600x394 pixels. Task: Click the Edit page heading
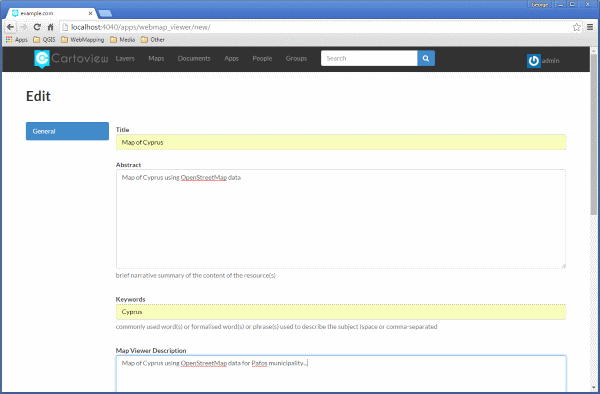38,96
